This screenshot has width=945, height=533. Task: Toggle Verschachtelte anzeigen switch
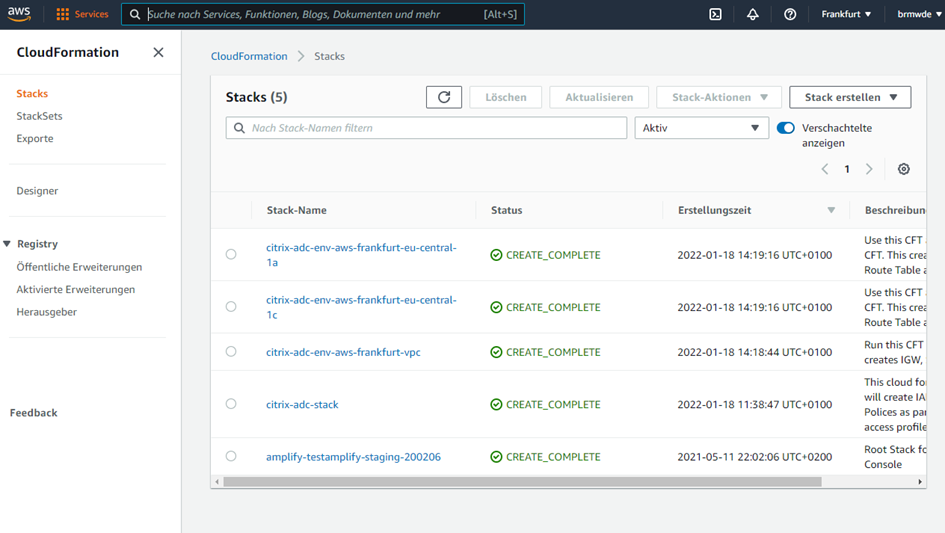click(x=786, y=128)
